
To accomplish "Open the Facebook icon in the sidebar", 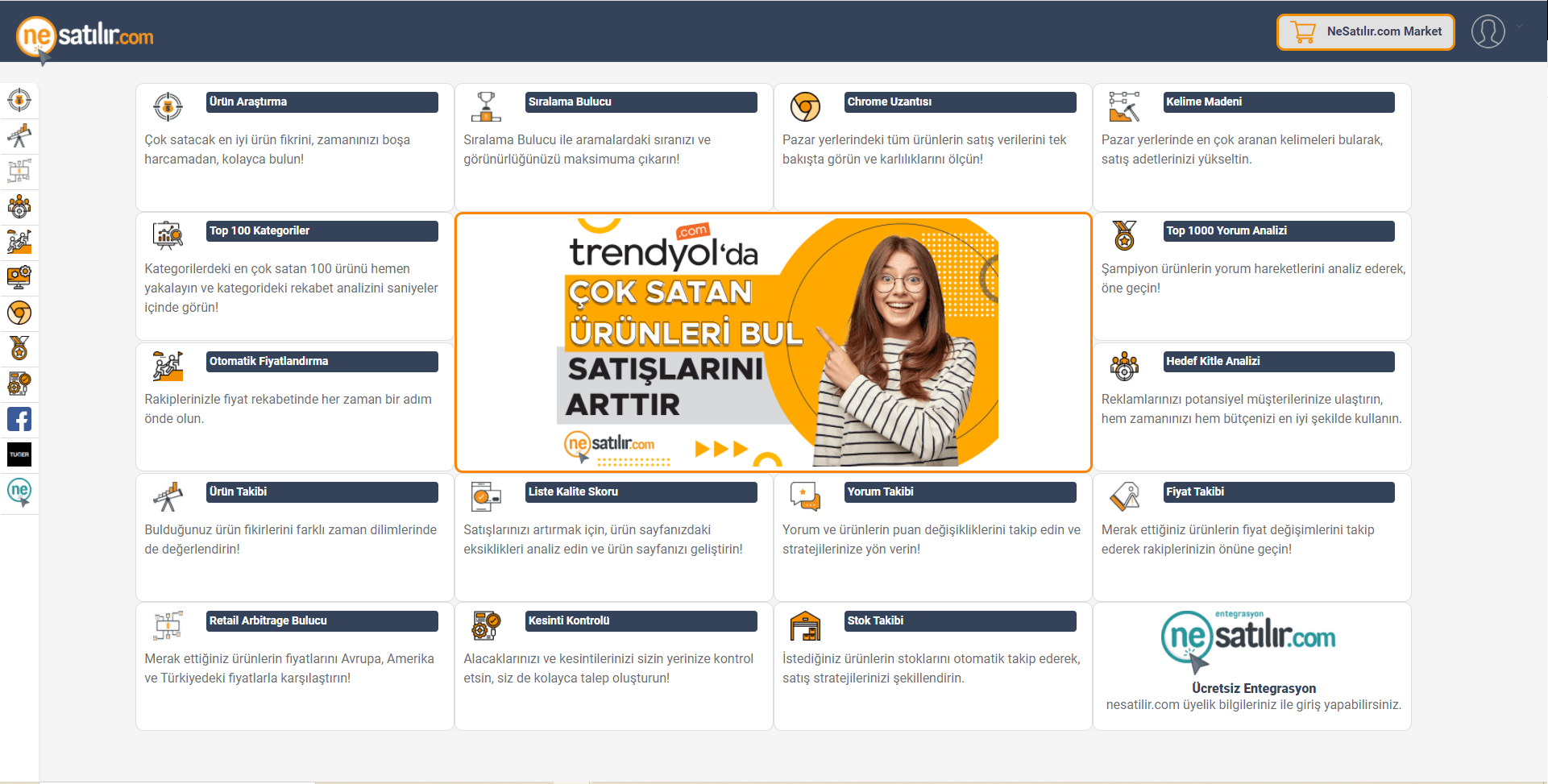I will [x=19, y=419].
